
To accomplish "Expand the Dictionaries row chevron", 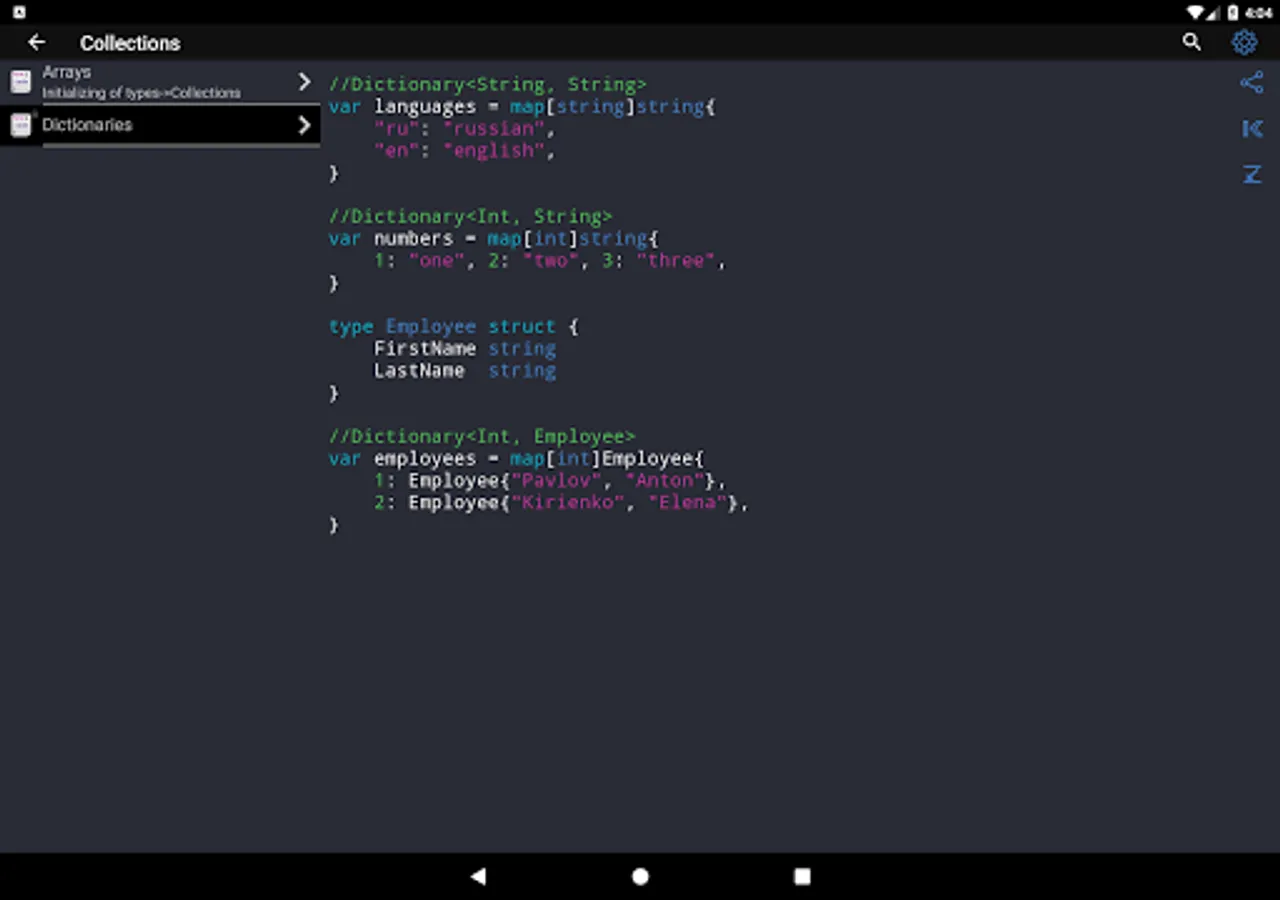I will [305, 125].
